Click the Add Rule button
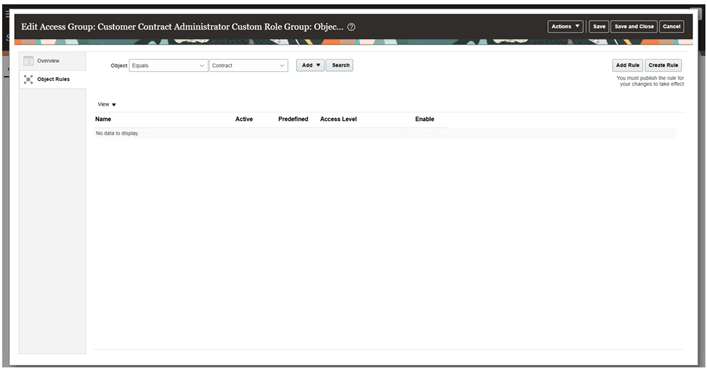 tap(628, 65)
